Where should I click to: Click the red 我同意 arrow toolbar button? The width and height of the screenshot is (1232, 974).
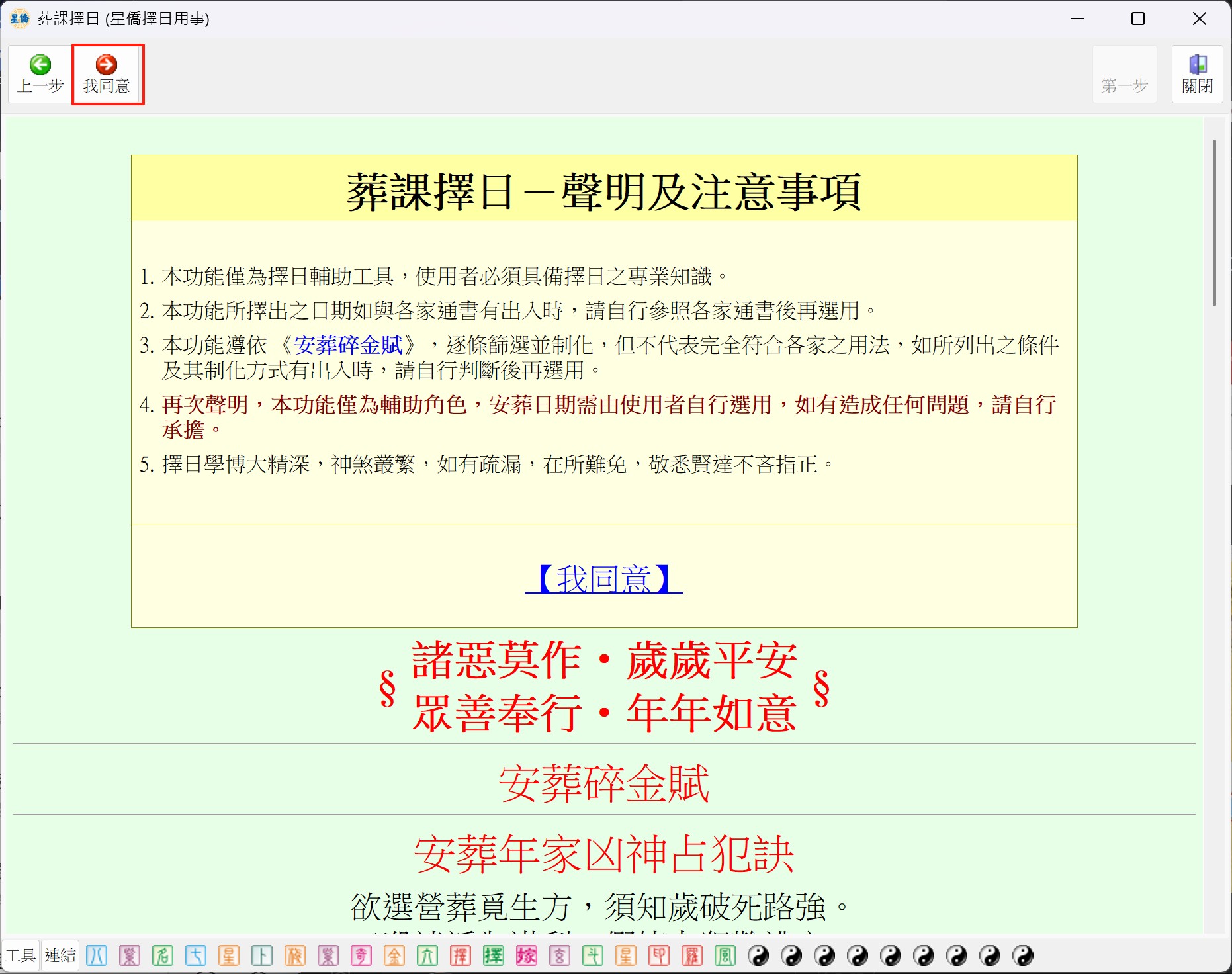(x=107, y=74)
